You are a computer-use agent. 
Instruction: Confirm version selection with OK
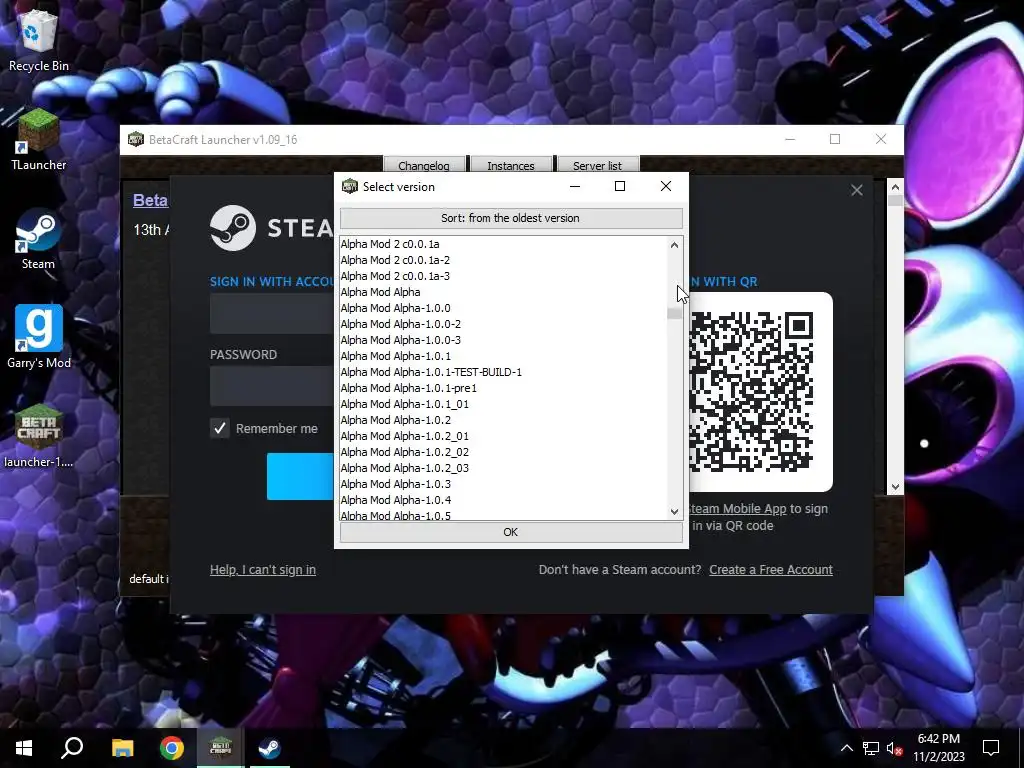pyautogui.click(x=511, y=532)
